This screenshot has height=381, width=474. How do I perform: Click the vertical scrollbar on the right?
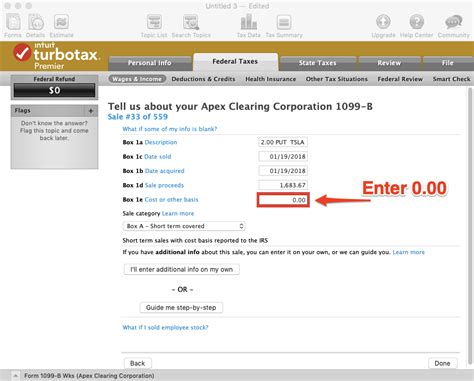(x=470, y=227)
